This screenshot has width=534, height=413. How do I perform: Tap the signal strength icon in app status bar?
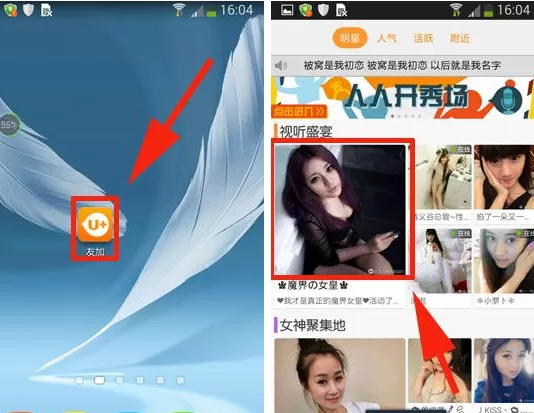click(x=474, y=11)
